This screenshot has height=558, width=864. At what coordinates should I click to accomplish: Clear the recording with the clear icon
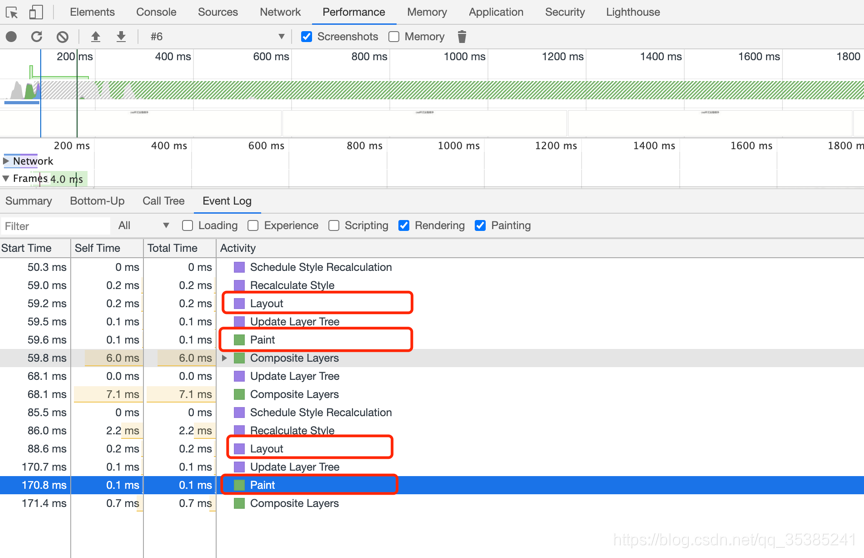(x=62, y=36)
